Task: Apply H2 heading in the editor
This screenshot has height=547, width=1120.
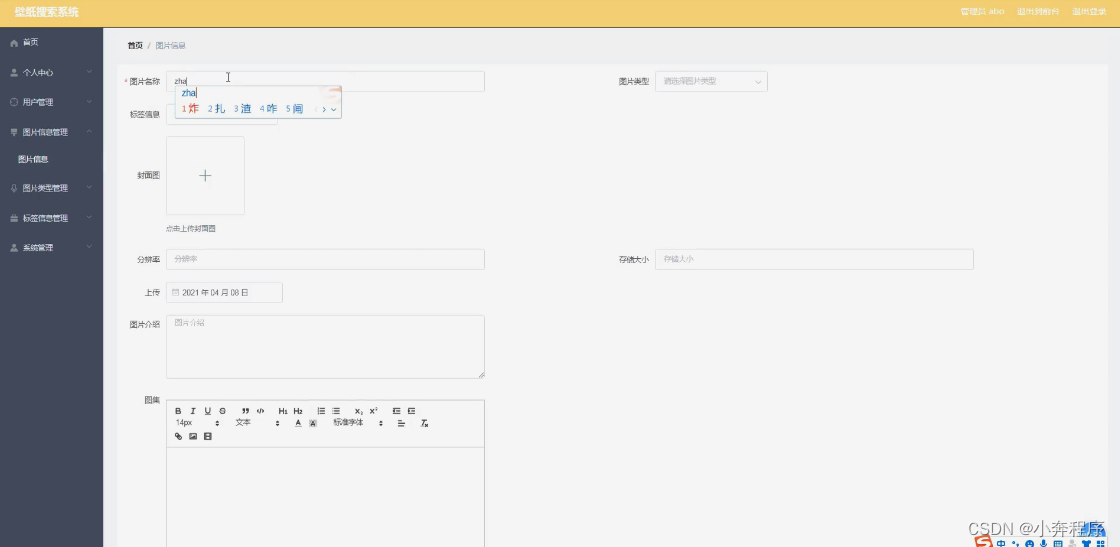Action: pyautogui.click(x=298, y=411)
